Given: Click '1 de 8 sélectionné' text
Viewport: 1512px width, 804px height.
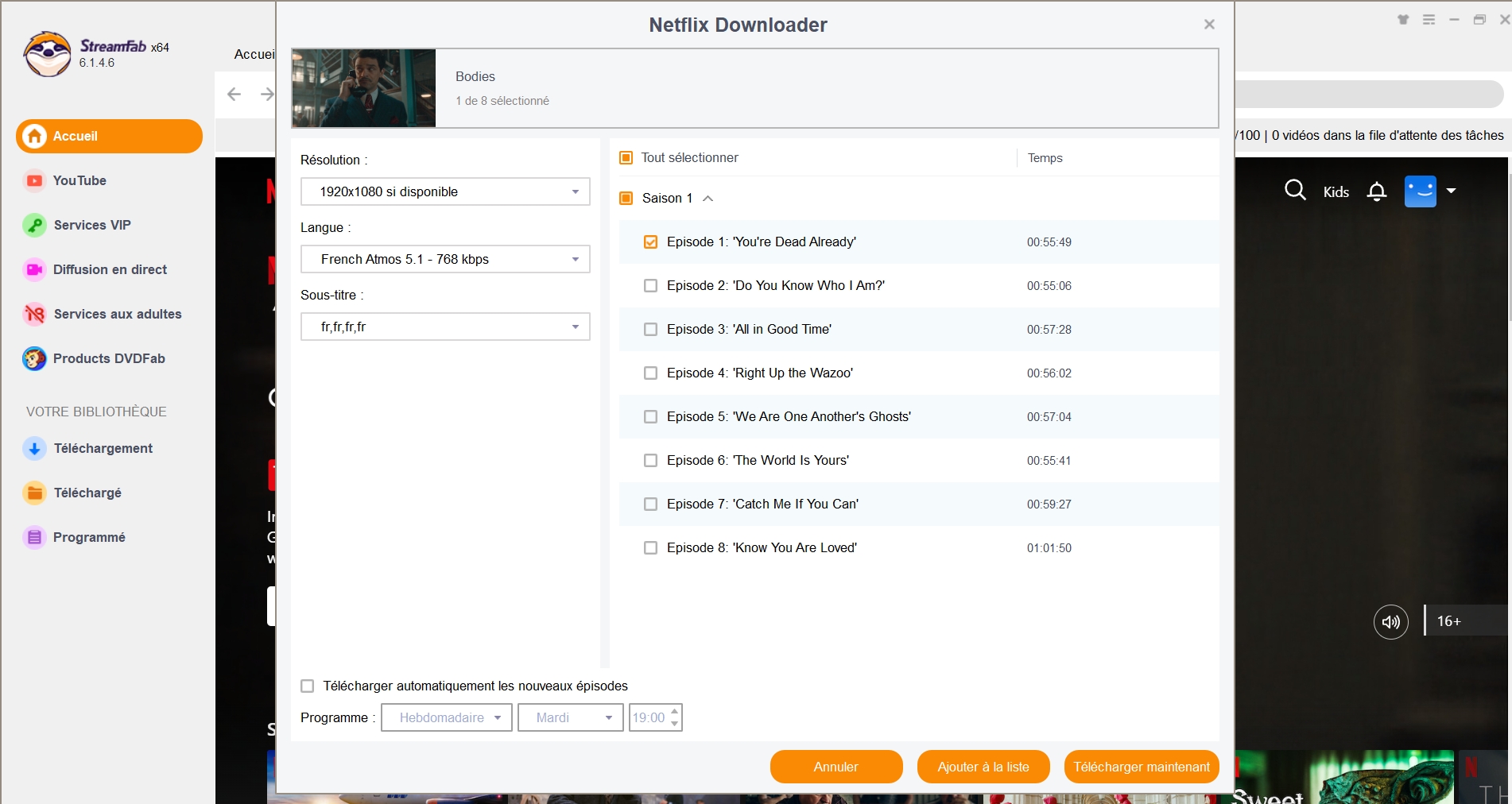Looking at the screenshot, I should point(502,101).
